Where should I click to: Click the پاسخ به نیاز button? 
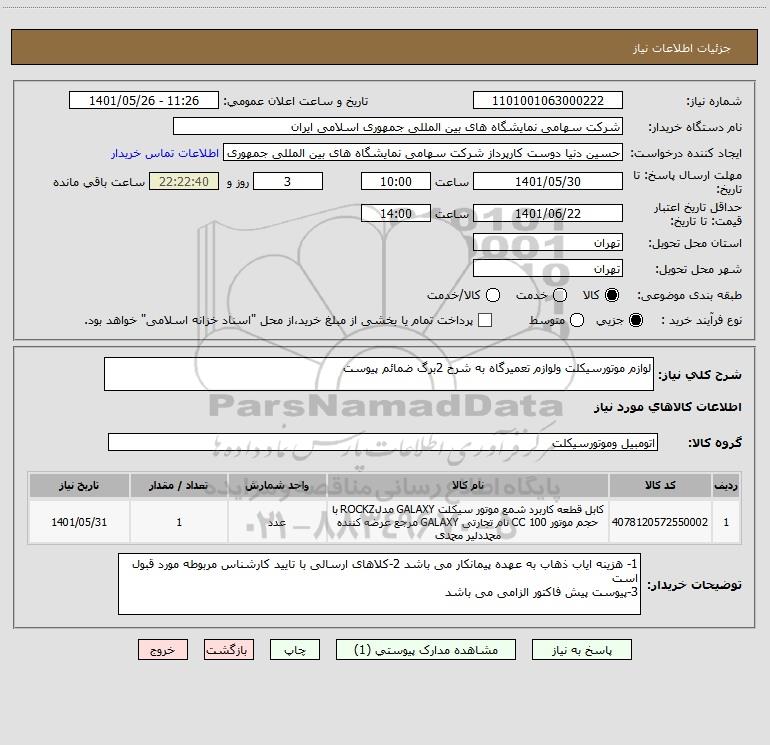click(581, 650)
